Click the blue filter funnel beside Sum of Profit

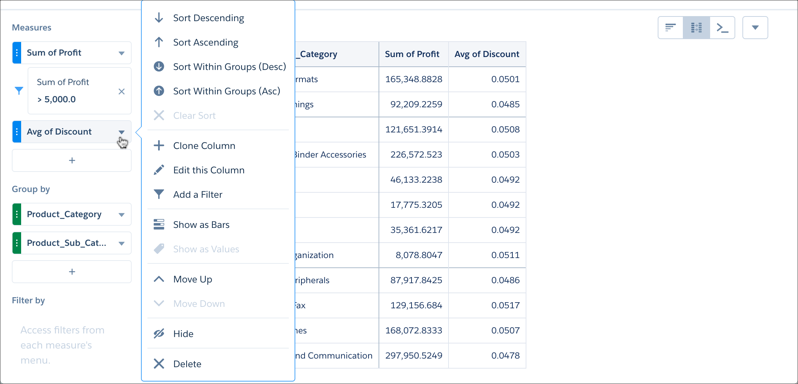tap(19, 91)
